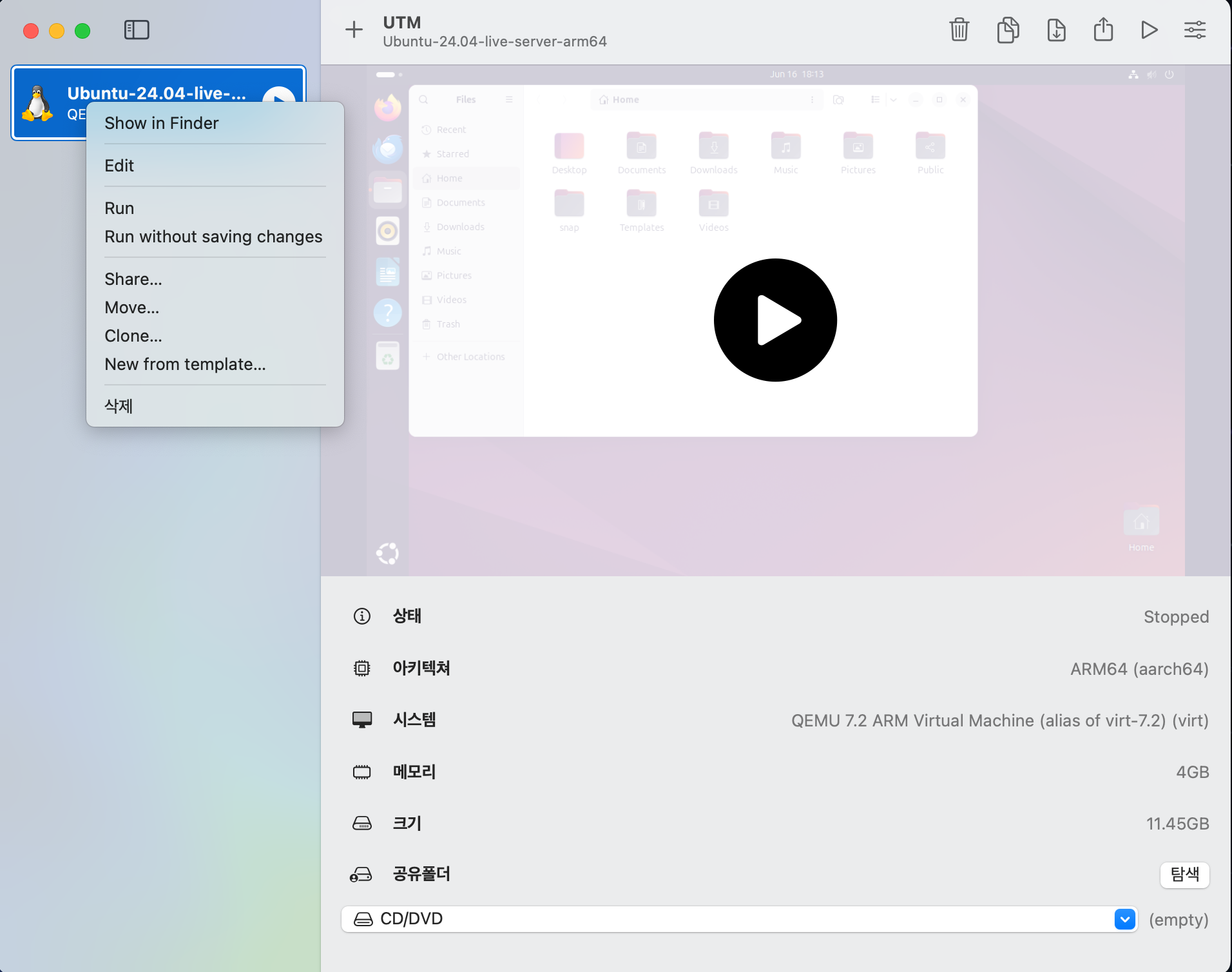Click the CD/DVD drive selection field
This screenshot has height=972, width=1232.
tap(739, 919)
